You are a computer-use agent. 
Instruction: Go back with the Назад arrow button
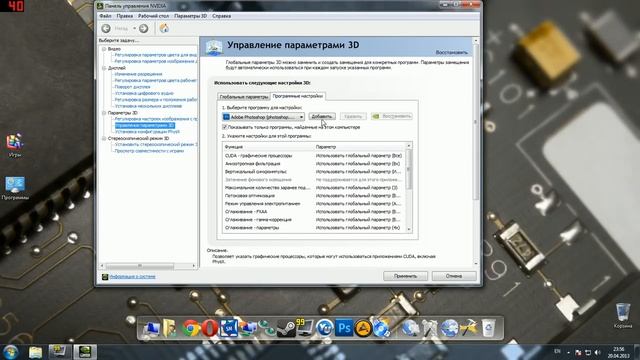point(106,28)
